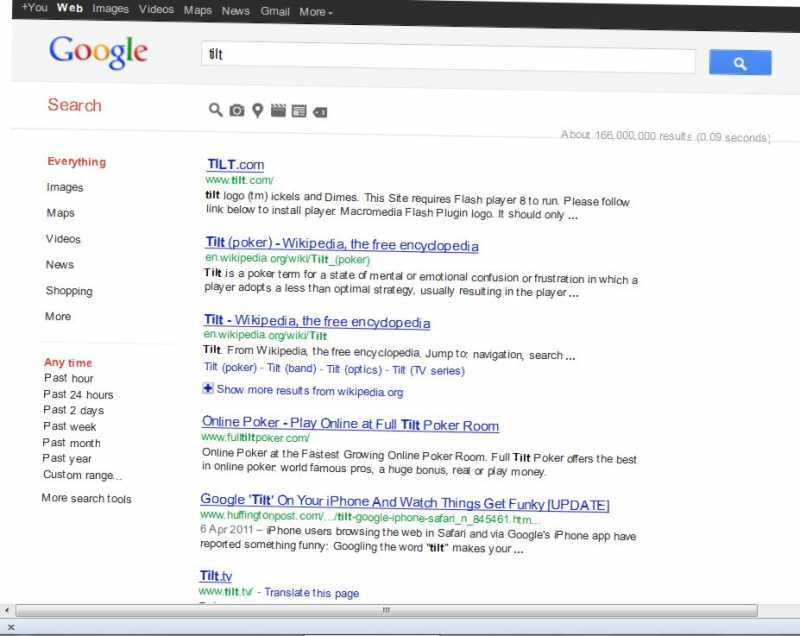Filter by Maps in the left sidebar
This screenshot has height=636, width=800.
click(x=61, y=213)
